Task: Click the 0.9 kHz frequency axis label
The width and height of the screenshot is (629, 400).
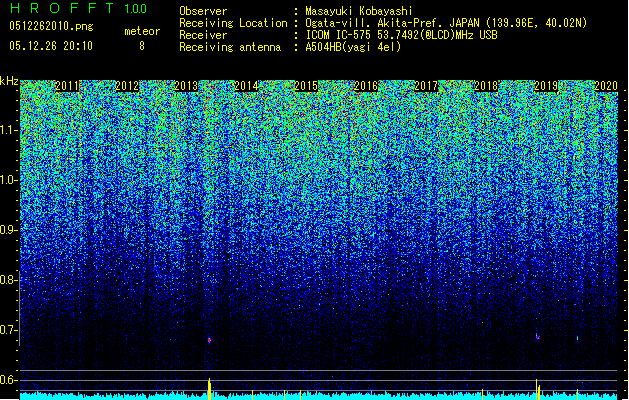Action: [9, 230]
